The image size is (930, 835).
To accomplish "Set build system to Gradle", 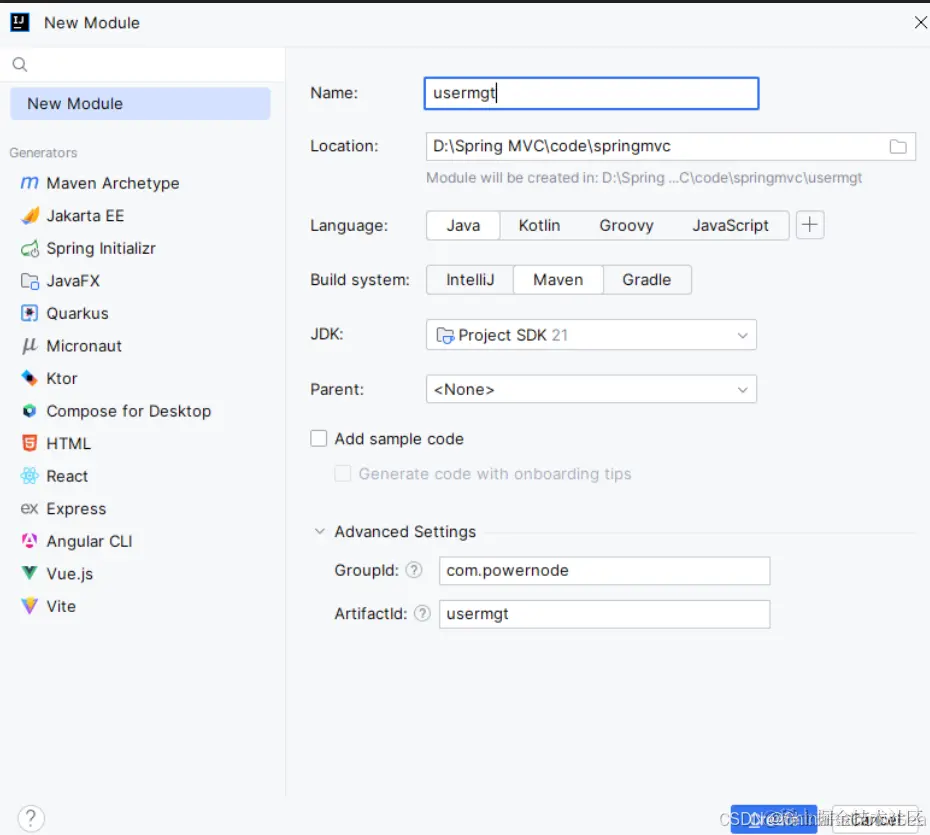I will 646,280.
